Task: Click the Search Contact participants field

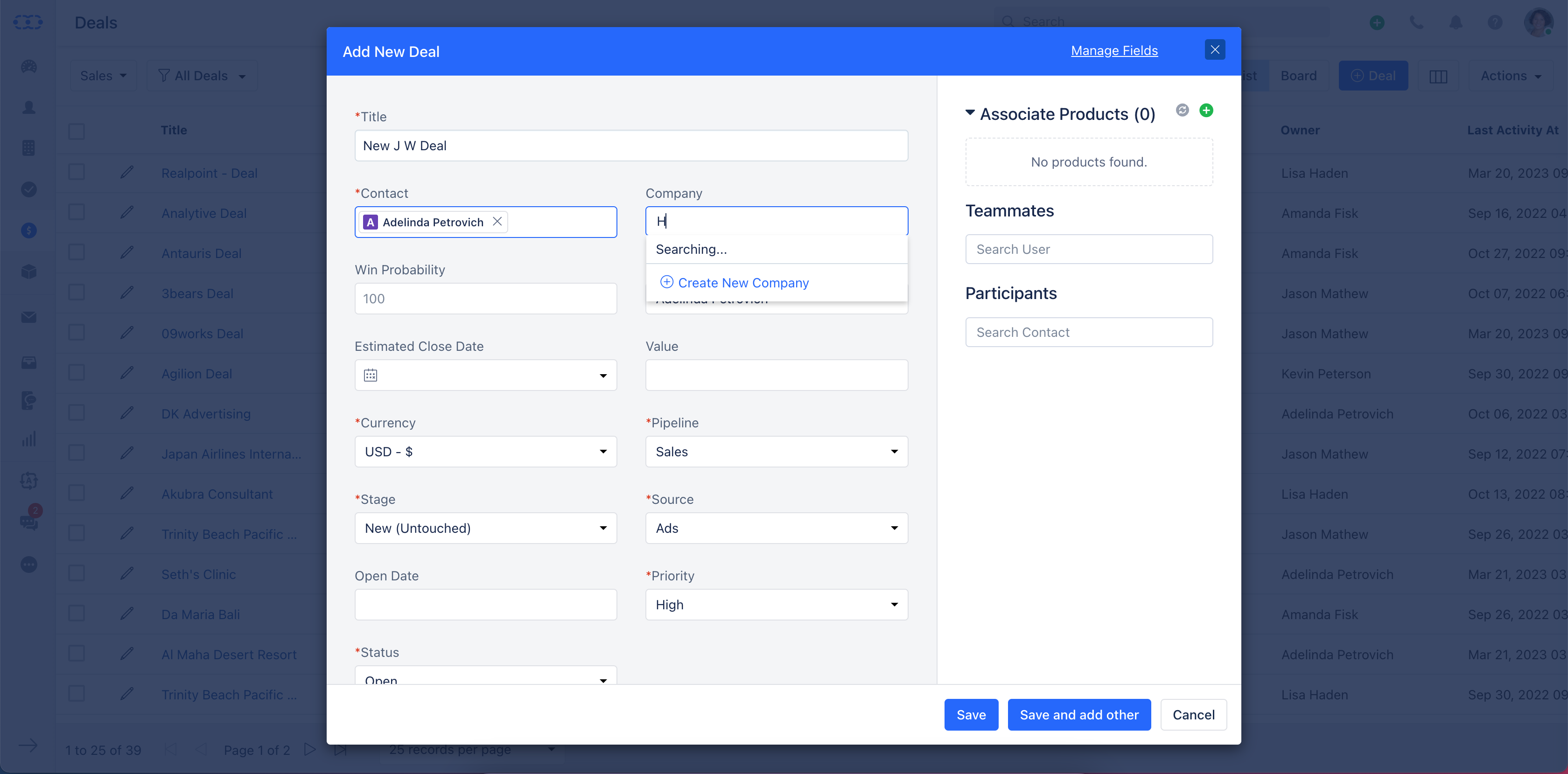Action: pos(1089,332)
